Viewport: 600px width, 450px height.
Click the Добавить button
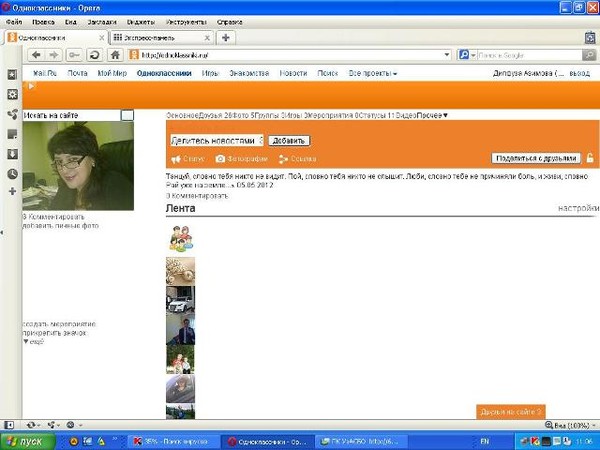point(289,141)
